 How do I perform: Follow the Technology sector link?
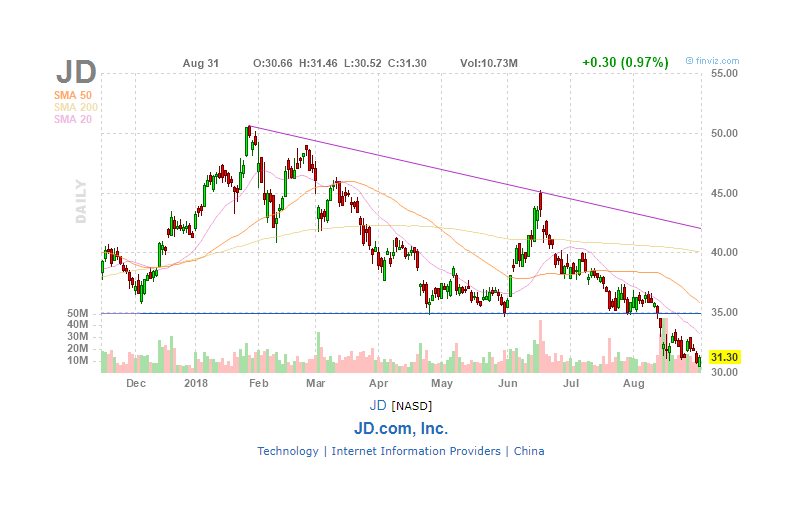(288, 451)
